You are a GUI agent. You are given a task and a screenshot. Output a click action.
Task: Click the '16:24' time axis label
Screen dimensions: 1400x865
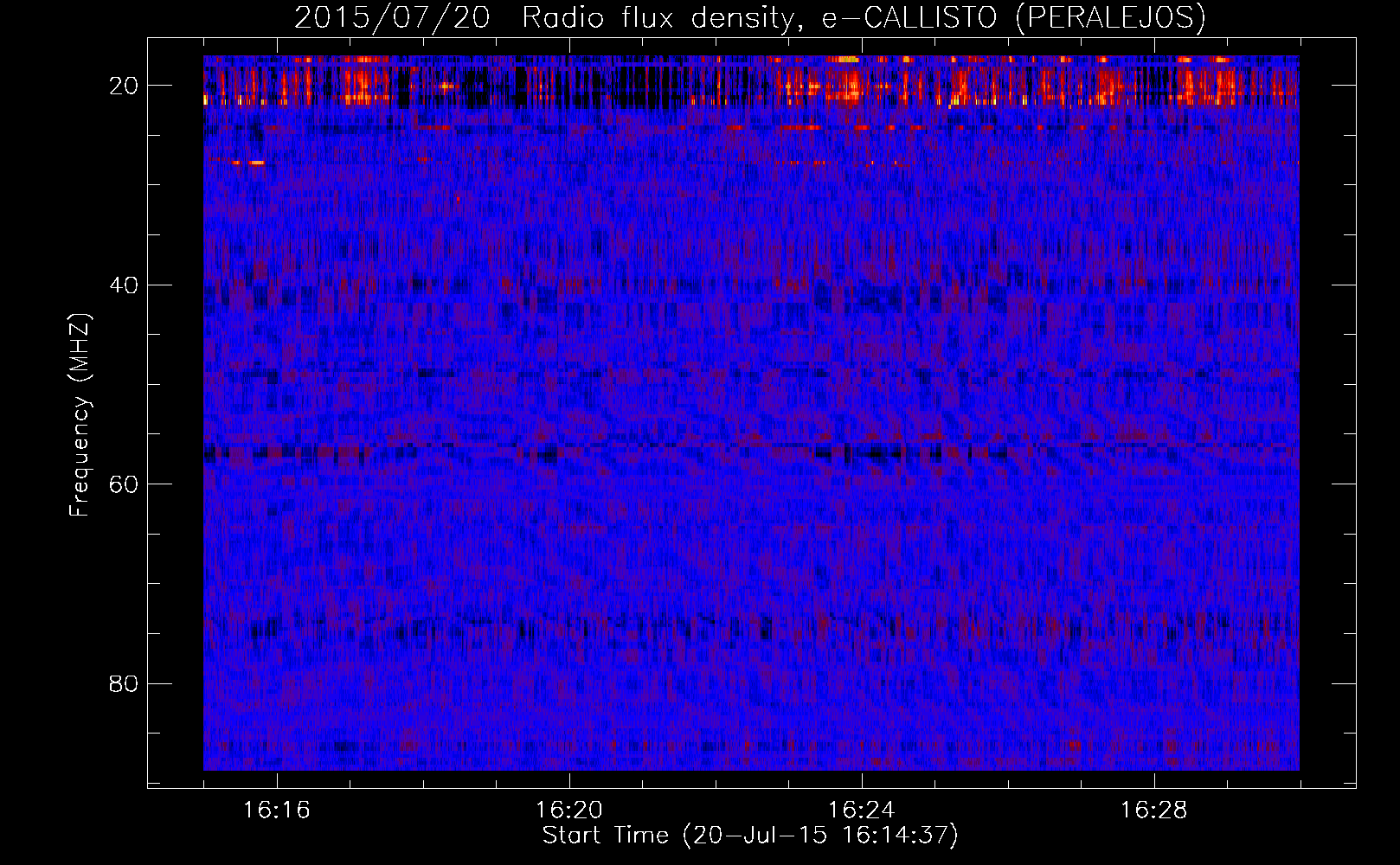[x=862, y=811]
